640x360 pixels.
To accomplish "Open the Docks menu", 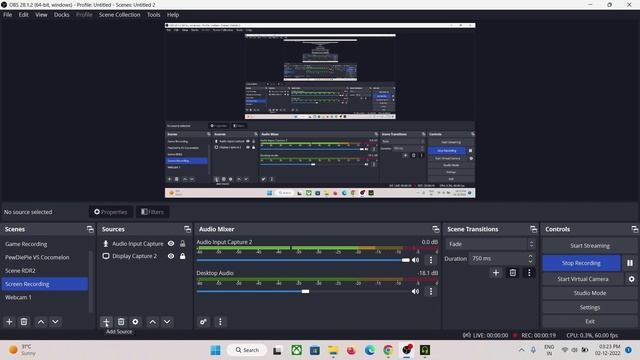I will pyautogui.click(x=62, y=15).
